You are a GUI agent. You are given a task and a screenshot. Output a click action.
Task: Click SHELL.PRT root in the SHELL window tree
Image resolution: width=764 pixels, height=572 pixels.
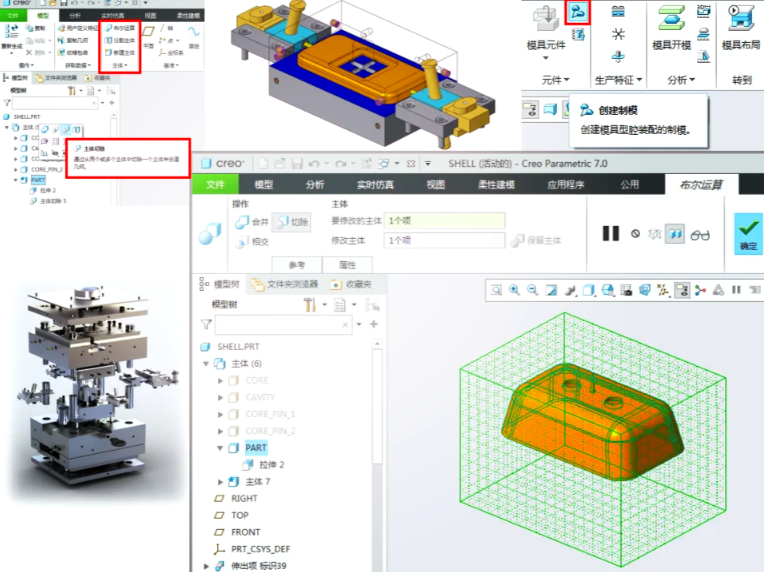[x=238, y=346]
